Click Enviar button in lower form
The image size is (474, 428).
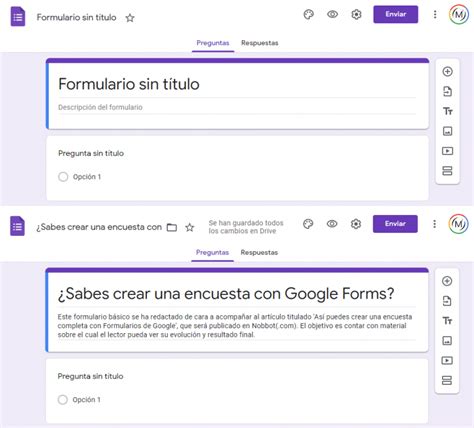(395, 224)
